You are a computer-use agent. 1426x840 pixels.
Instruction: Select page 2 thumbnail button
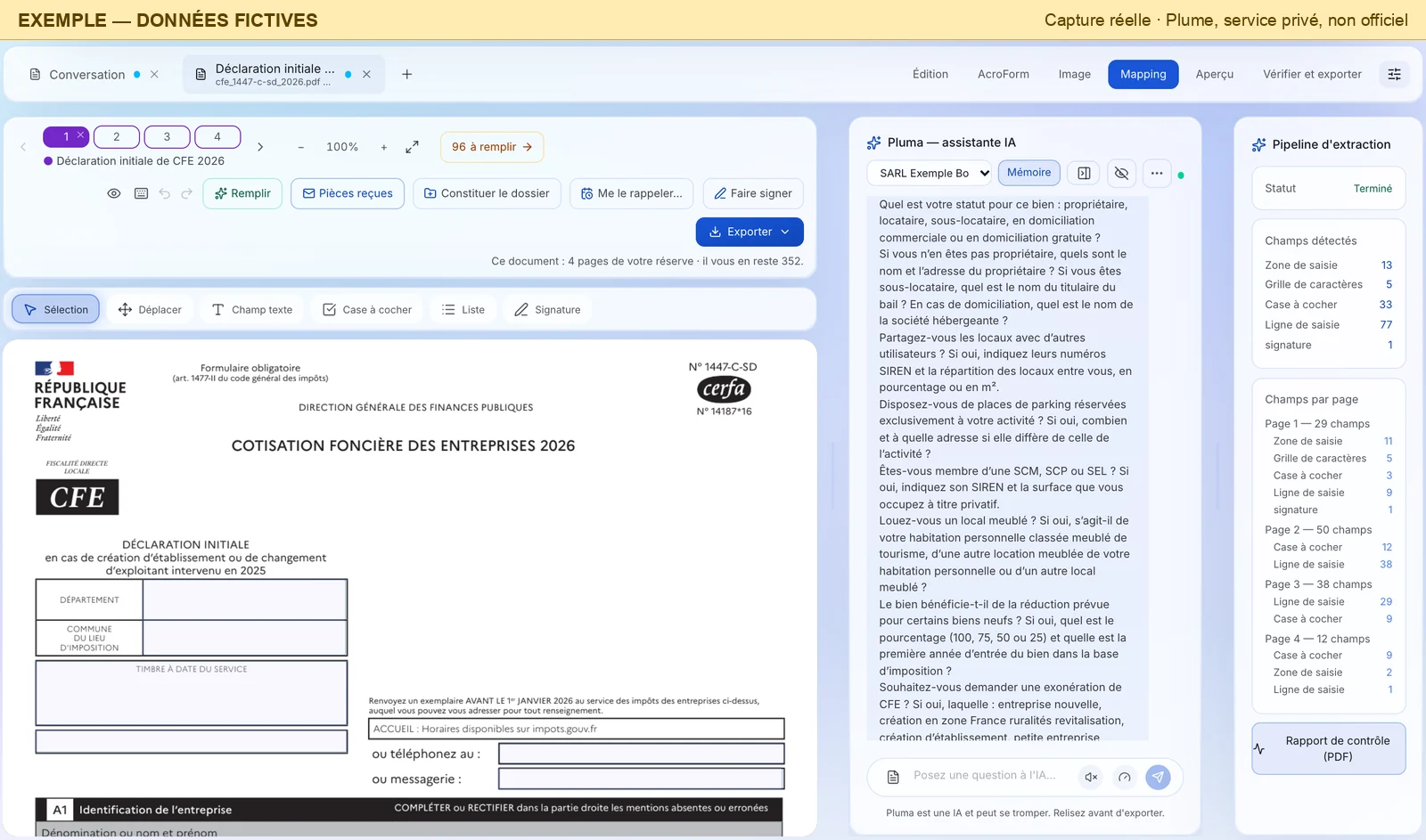click(117, 136)
